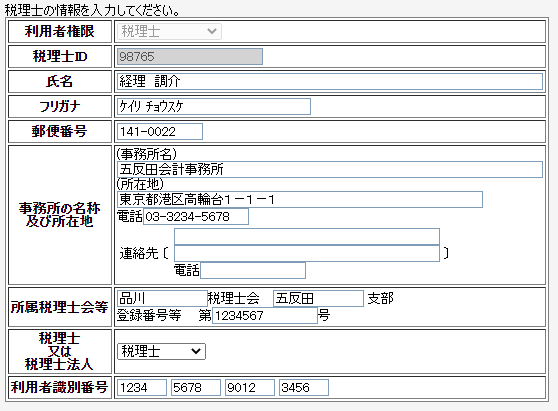Click the 税理士会 field containing 品川
Screen dimensions: 558x411
162,298
